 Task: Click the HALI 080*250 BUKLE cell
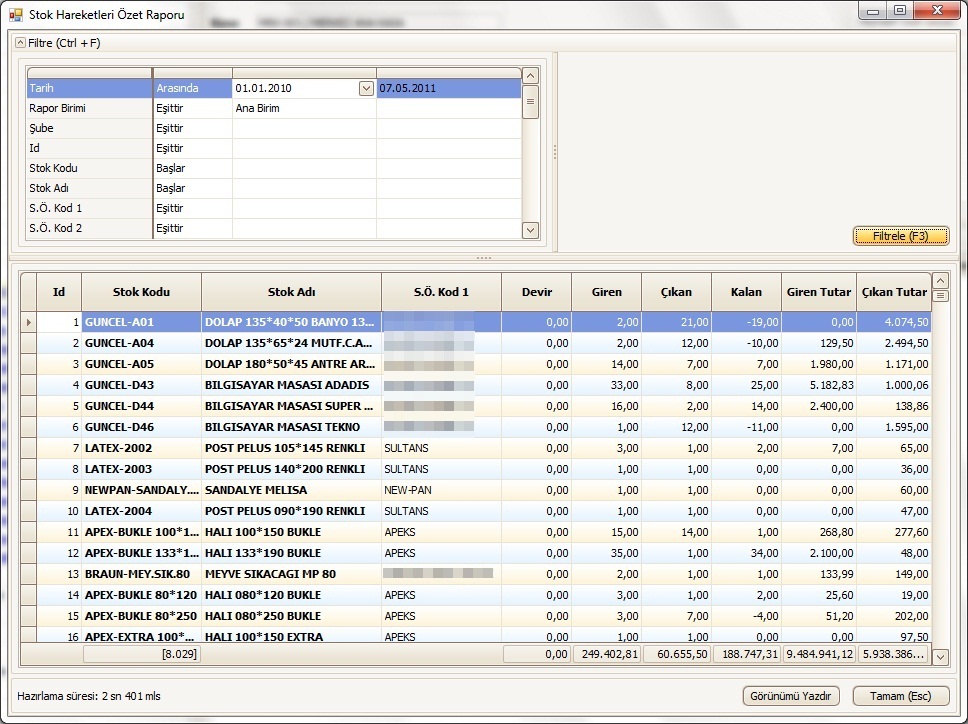tap(291, 616)
